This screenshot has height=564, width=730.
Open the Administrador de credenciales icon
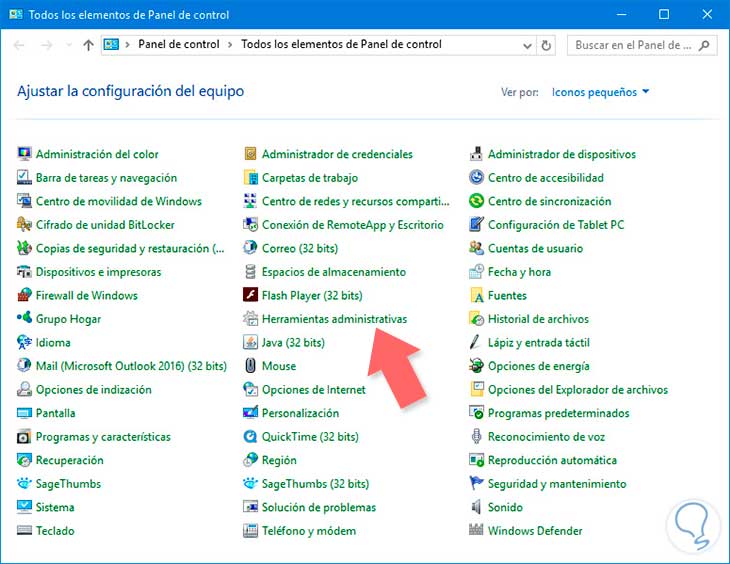click(x=250, y=154)
